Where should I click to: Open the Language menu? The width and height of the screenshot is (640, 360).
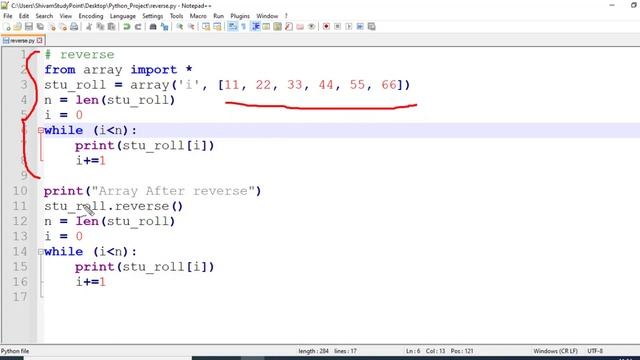tap(123, 16)
